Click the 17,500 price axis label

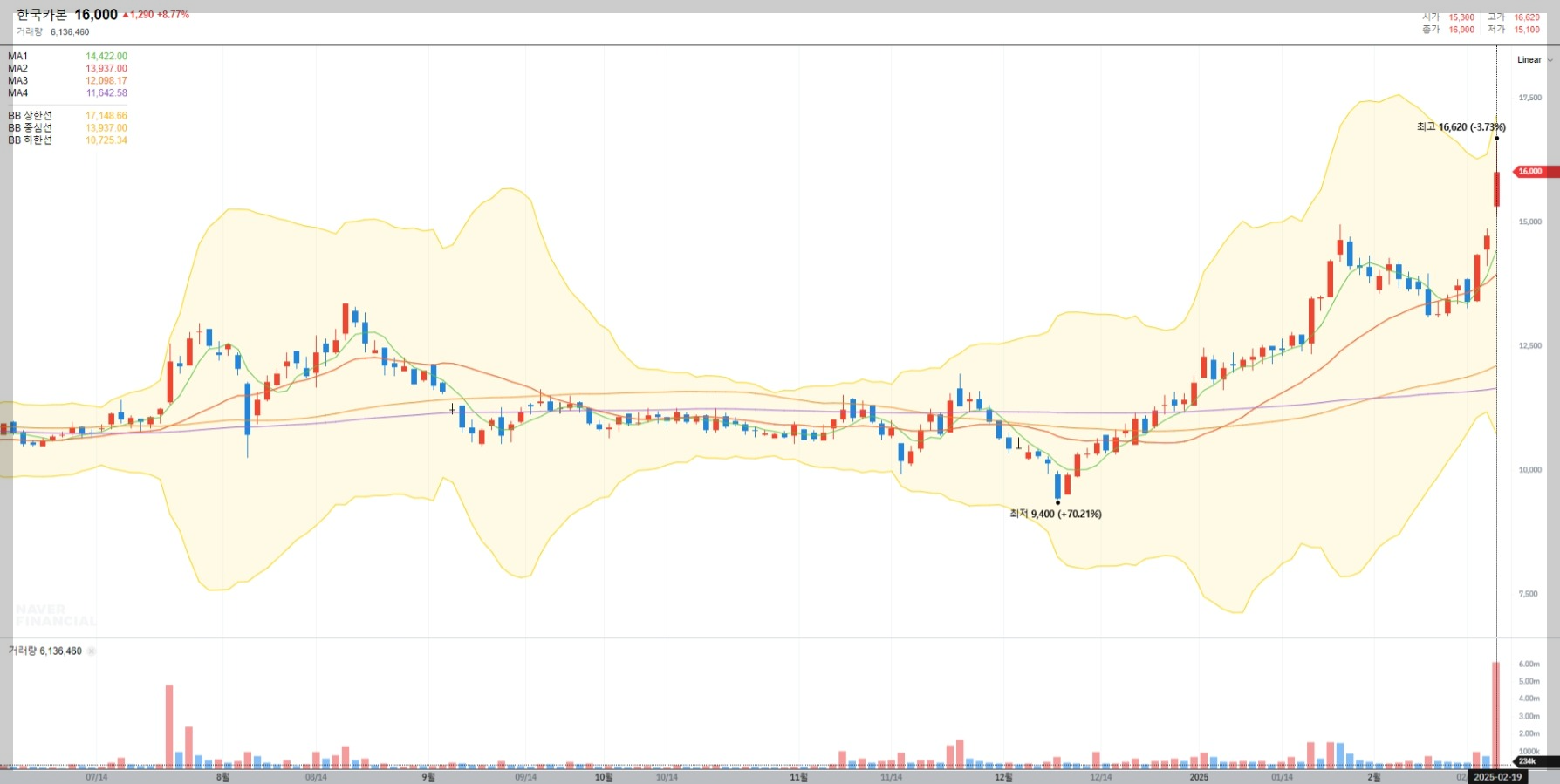pos(1530,98)
